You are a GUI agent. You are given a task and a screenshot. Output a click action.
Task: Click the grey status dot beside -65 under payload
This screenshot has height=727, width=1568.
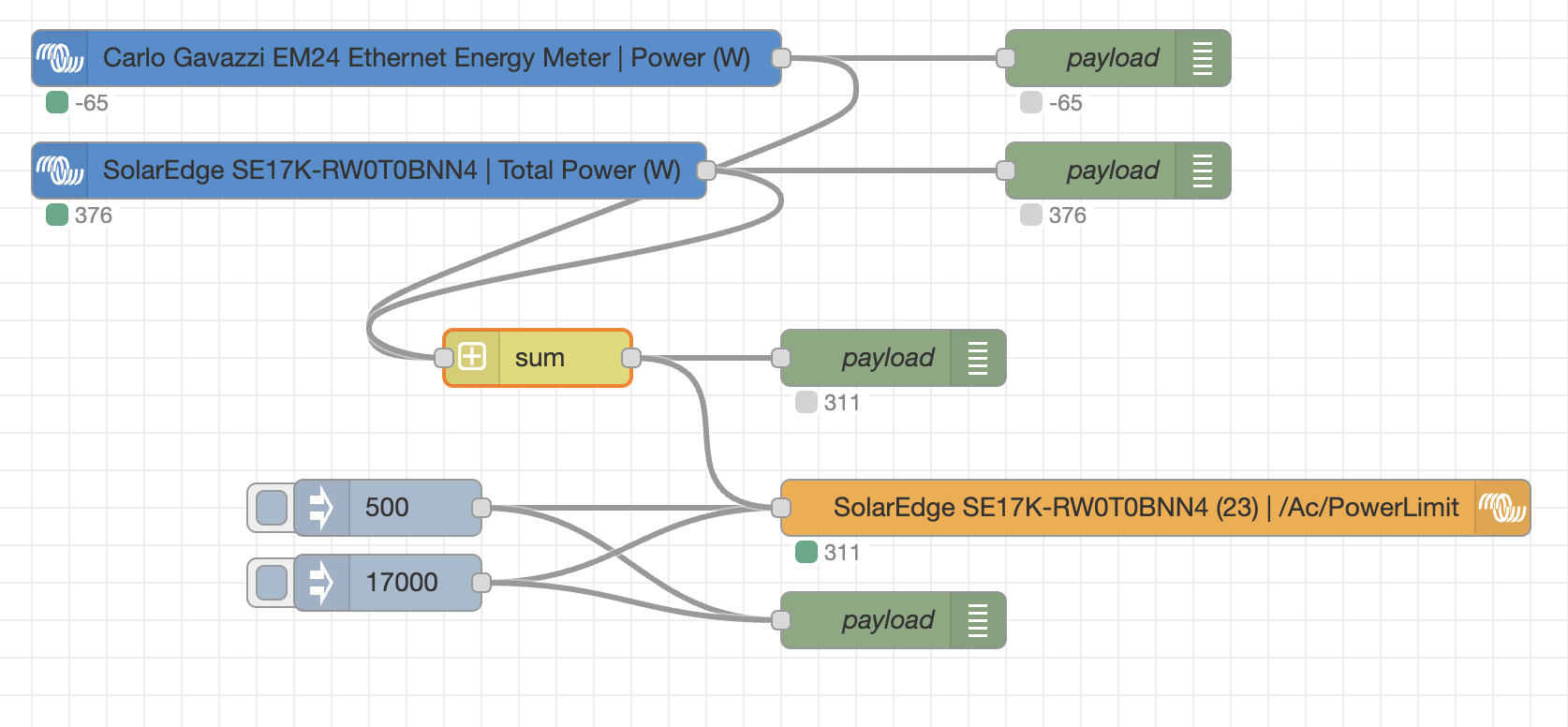pos(1031,102)
